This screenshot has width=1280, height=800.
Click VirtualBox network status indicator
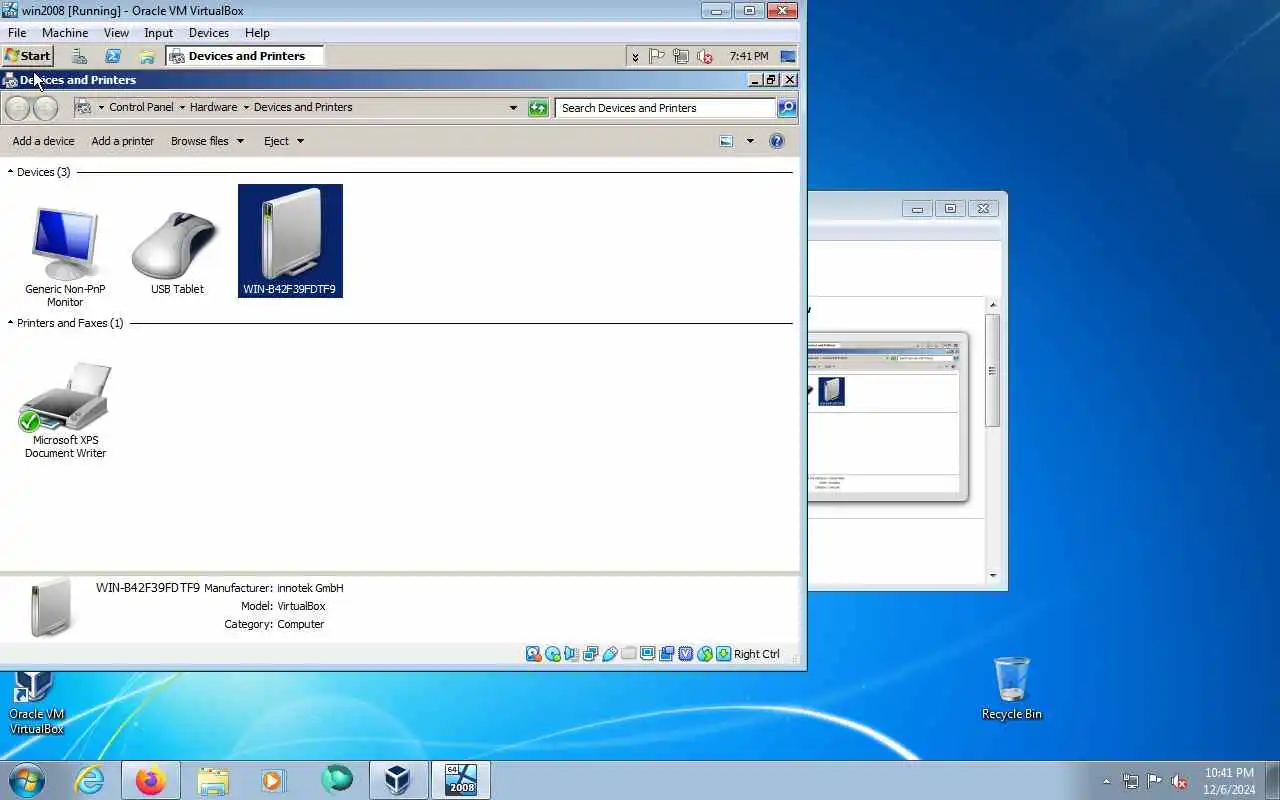(590, 654)
